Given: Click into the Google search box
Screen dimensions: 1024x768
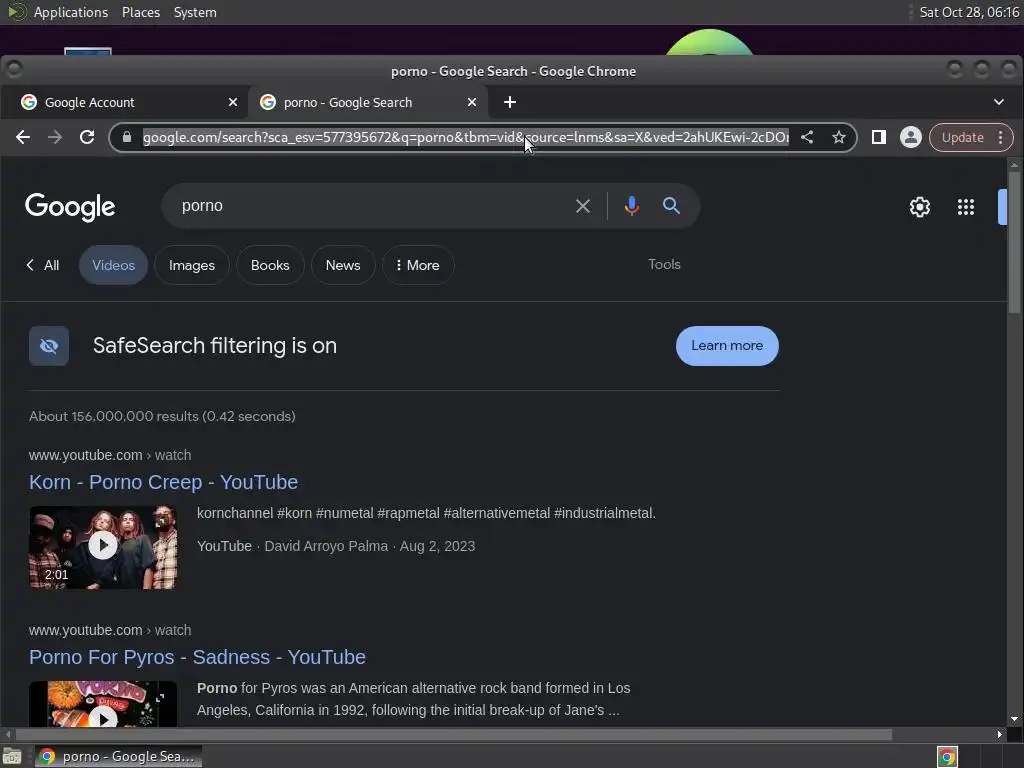Looking at the screenshot, I should click(x=372, y=206).
